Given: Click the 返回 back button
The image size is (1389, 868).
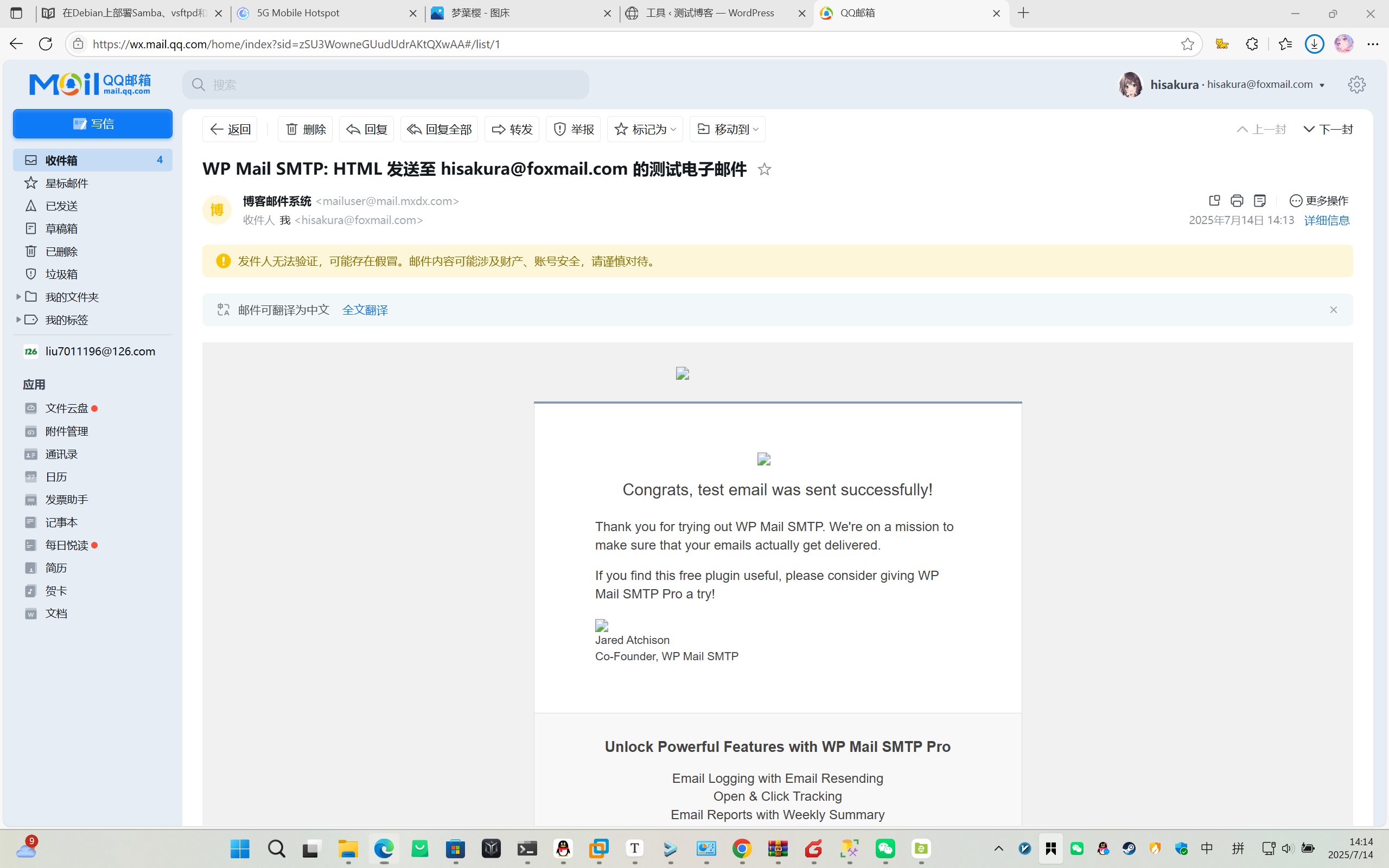Looking at the screenshot, I should point(230,129).
